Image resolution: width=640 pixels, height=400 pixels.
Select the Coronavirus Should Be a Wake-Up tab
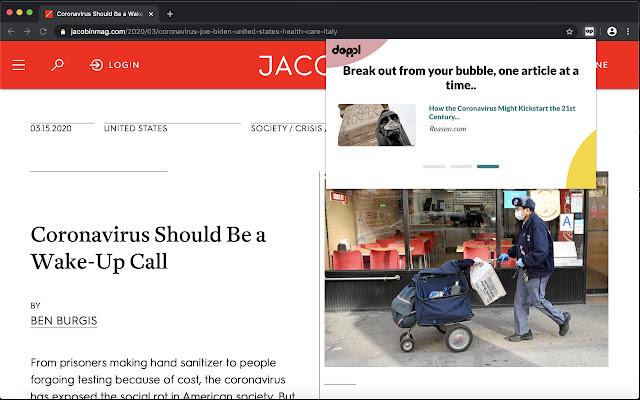[98, 14]
